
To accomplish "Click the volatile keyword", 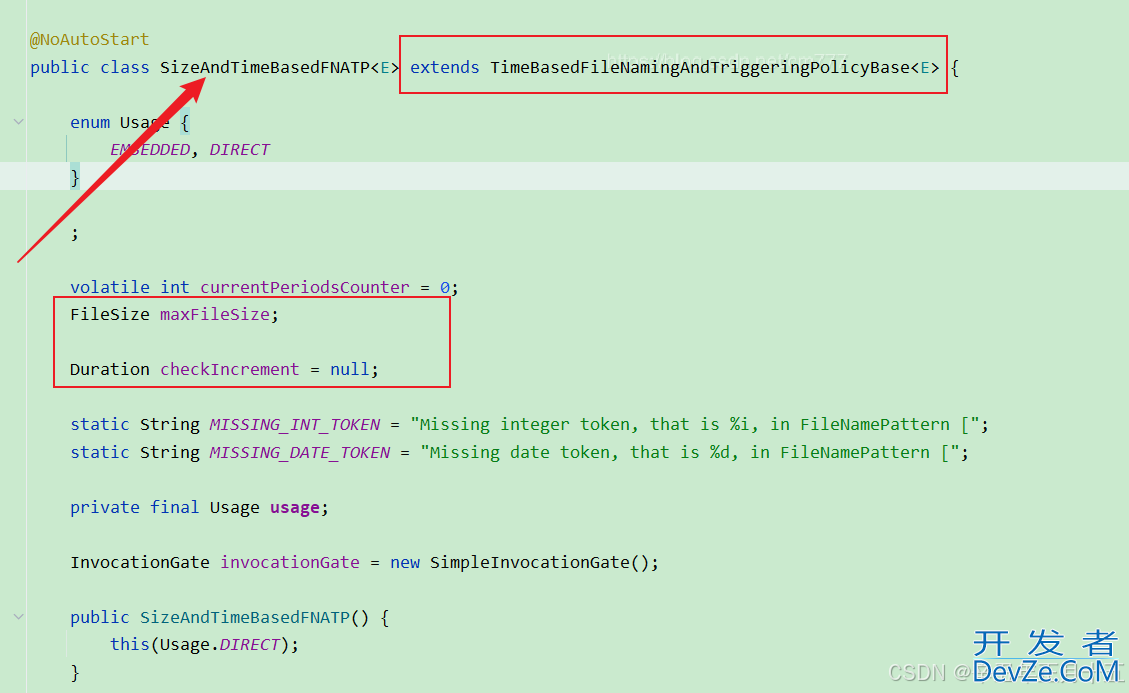I will [x=109, y=287].
